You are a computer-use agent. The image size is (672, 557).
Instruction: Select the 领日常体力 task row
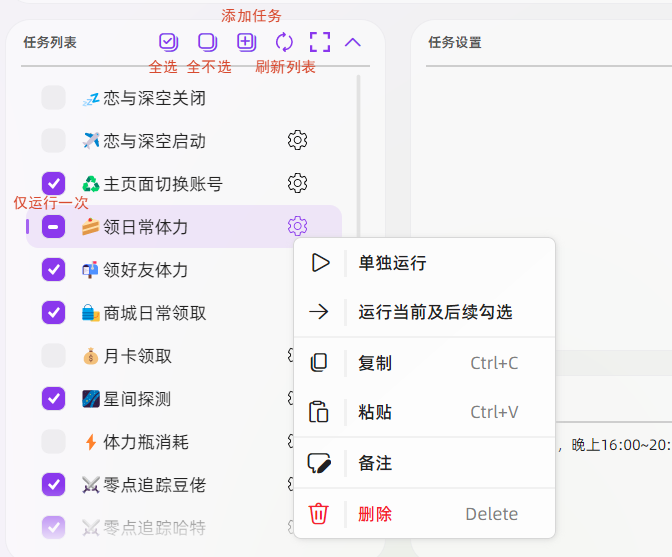183,227
